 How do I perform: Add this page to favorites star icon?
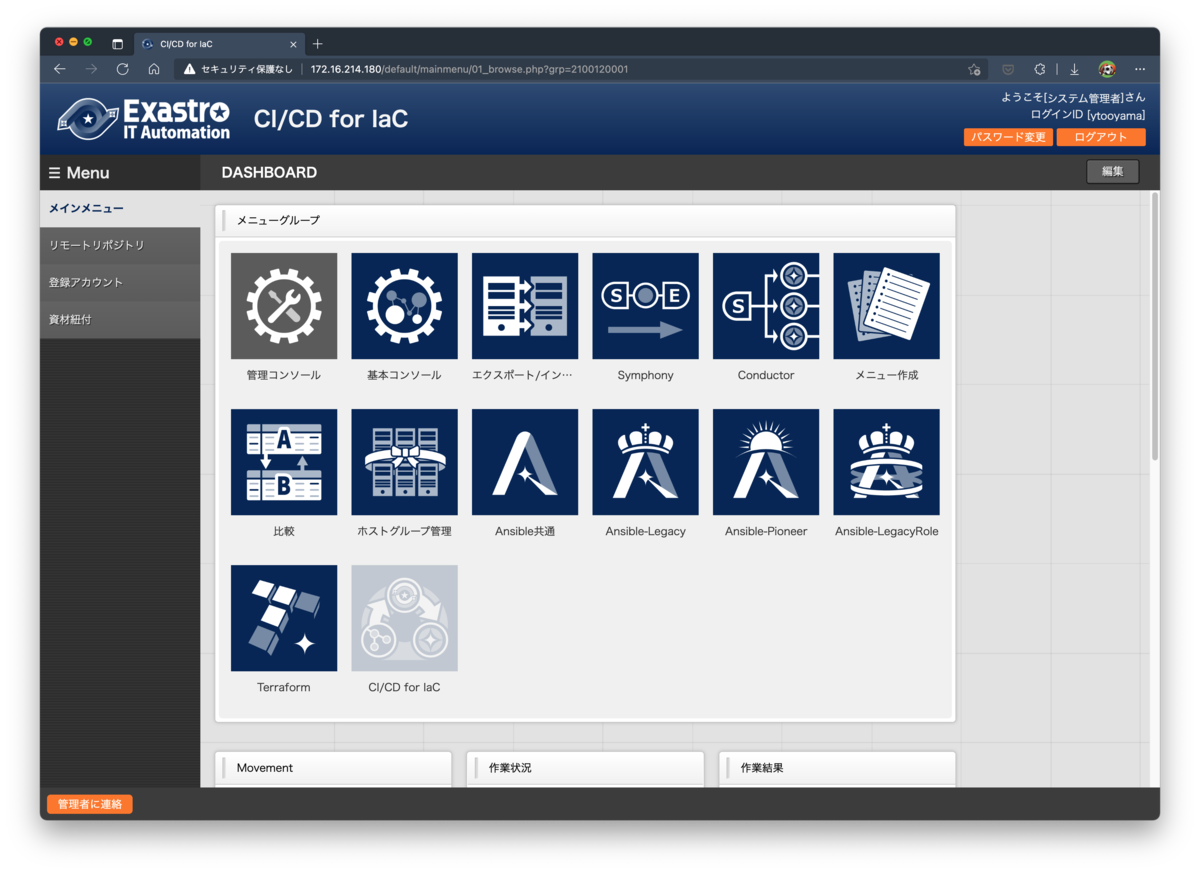tap(974, 70)
